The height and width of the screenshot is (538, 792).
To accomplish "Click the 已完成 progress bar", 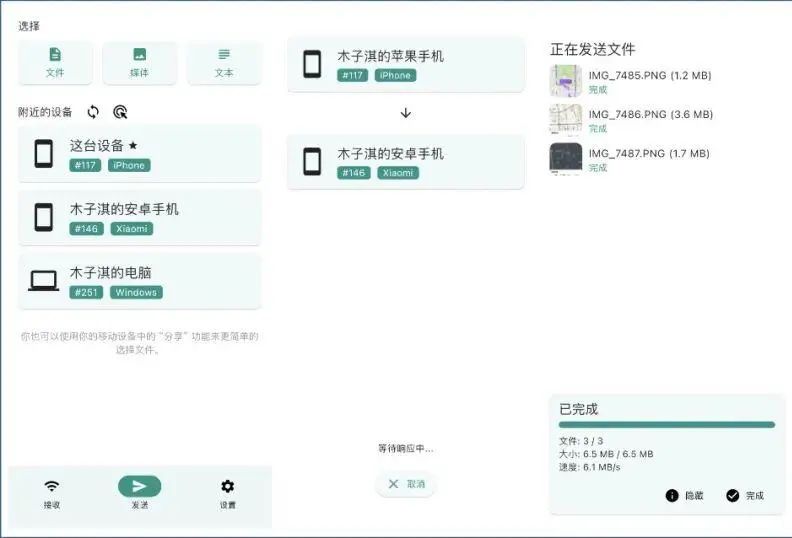I will point(667,425).
